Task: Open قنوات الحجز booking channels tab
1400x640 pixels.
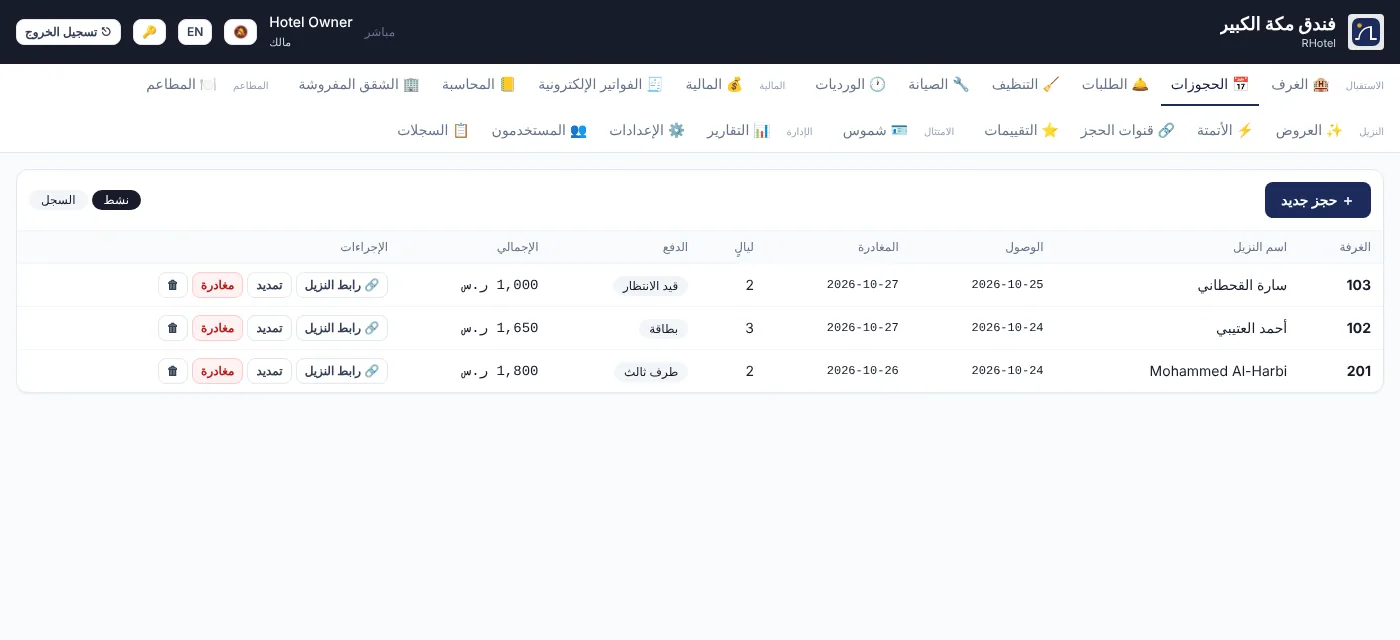Action: pos(1127,131)
